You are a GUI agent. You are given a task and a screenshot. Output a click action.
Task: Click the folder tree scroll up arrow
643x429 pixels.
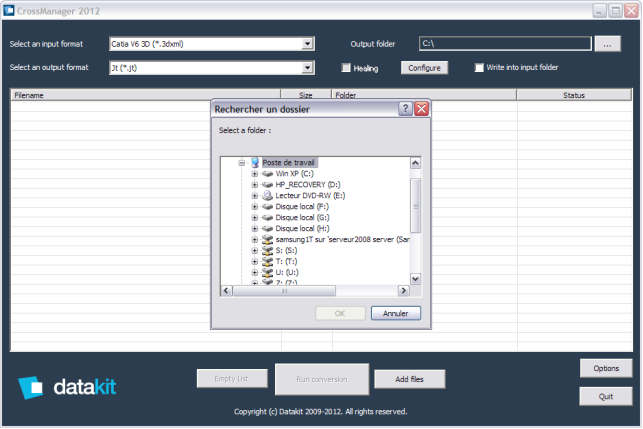[x=415, y=163]
